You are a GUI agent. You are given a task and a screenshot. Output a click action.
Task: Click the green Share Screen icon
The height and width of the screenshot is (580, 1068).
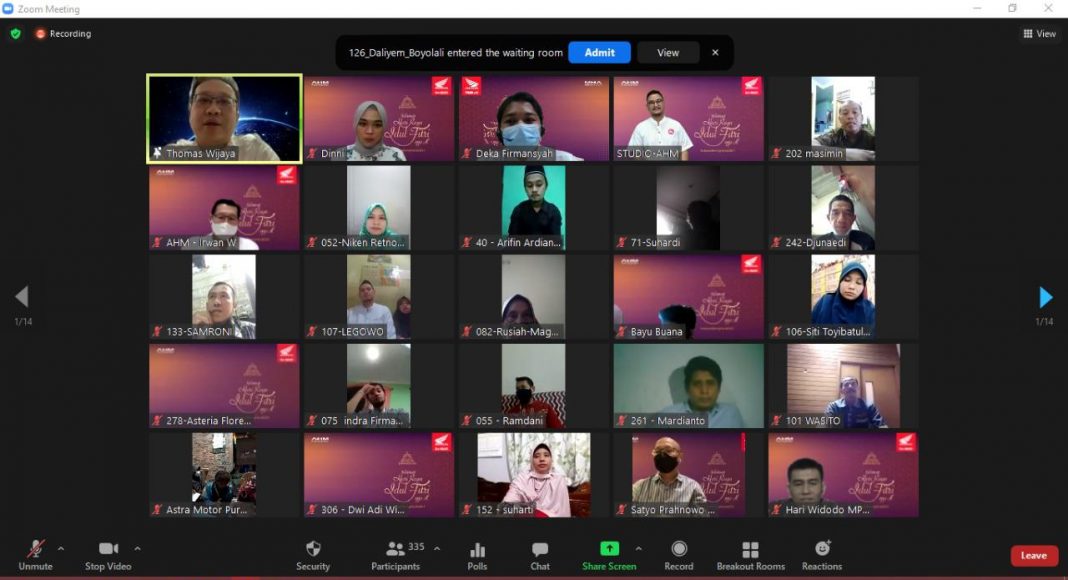click(x=608, y=549)
